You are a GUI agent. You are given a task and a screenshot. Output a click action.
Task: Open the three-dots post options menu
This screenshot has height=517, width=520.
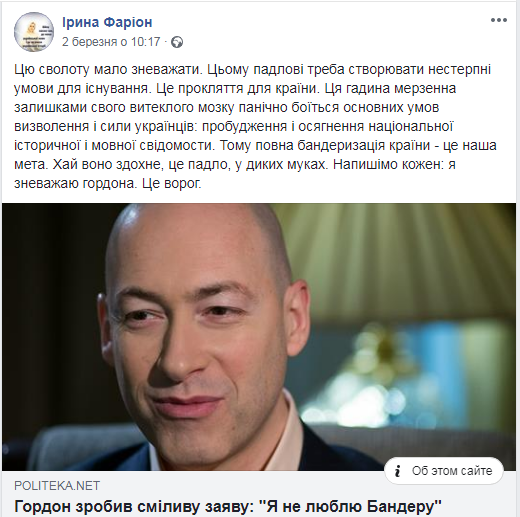click(499, 20)
